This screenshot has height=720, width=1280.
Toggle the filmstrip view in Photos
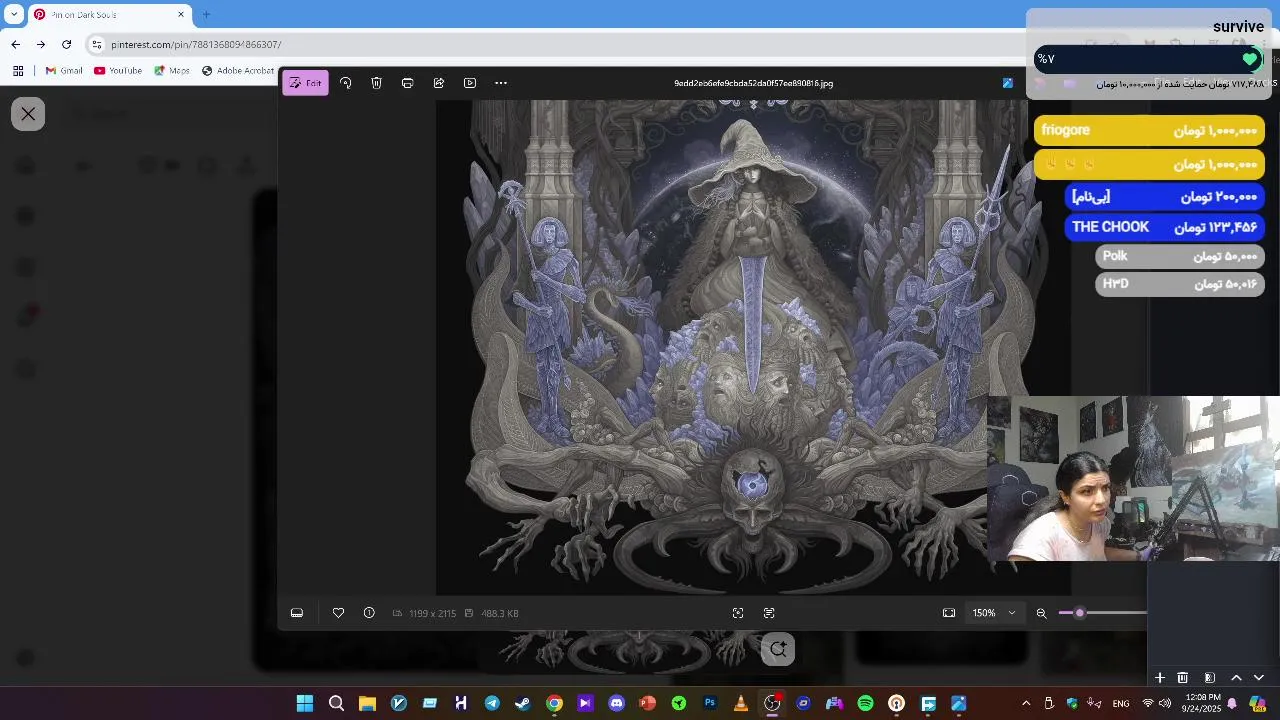pos(297,613)
